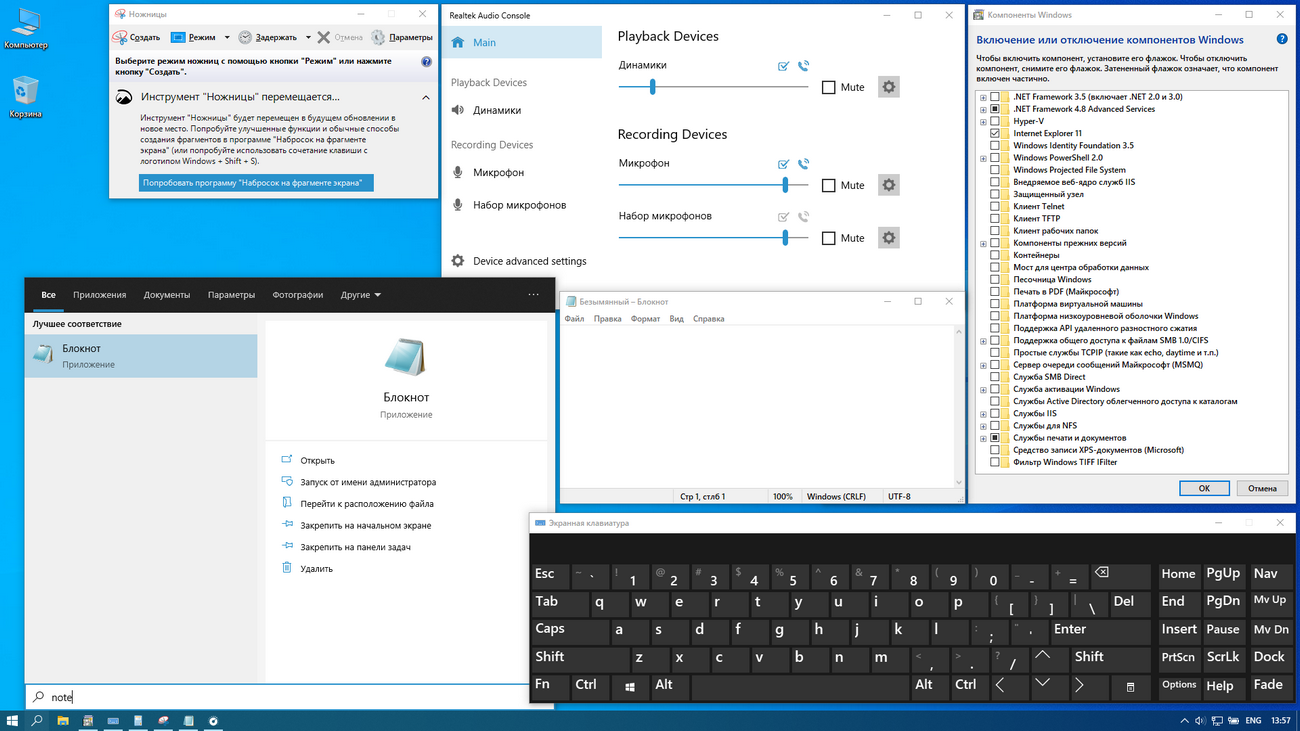Open the settings gear for Динамики playback device
This screenshot has height=731, width=1300.
pyautogui.click(x=888, y=87)
